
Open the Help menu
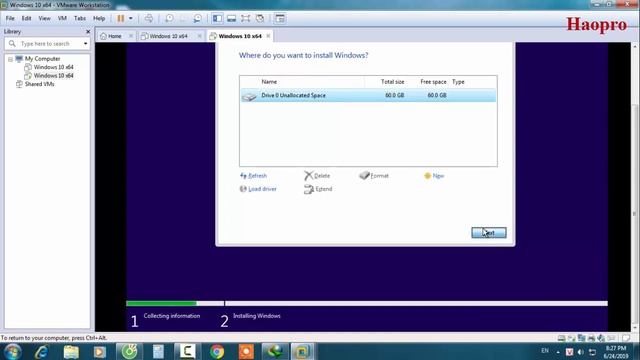99,18
